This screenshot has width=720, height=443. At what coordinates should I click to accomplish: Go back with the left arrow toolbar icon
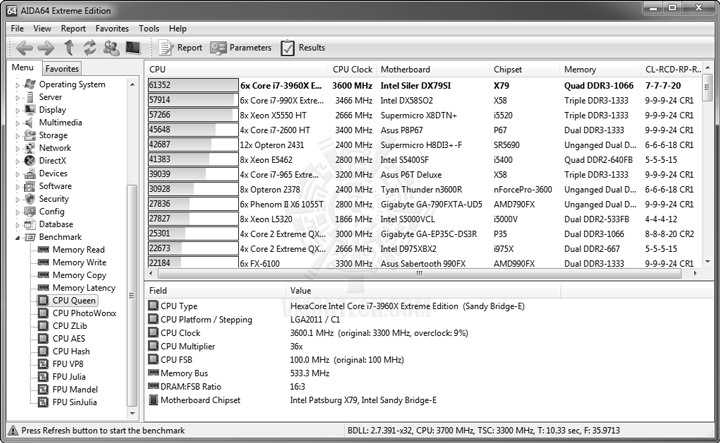(x=24, y=48)
